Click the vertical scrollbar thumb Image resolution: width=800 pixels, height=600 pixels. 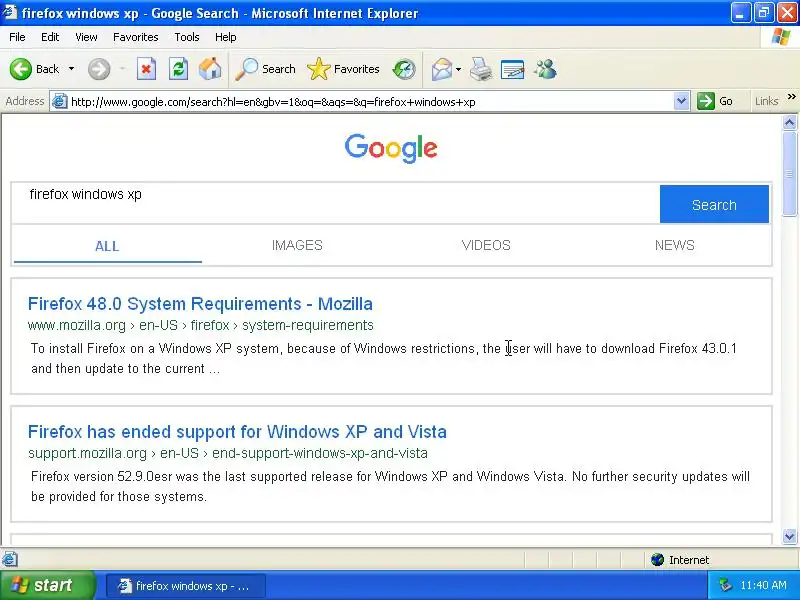point(789,173)
